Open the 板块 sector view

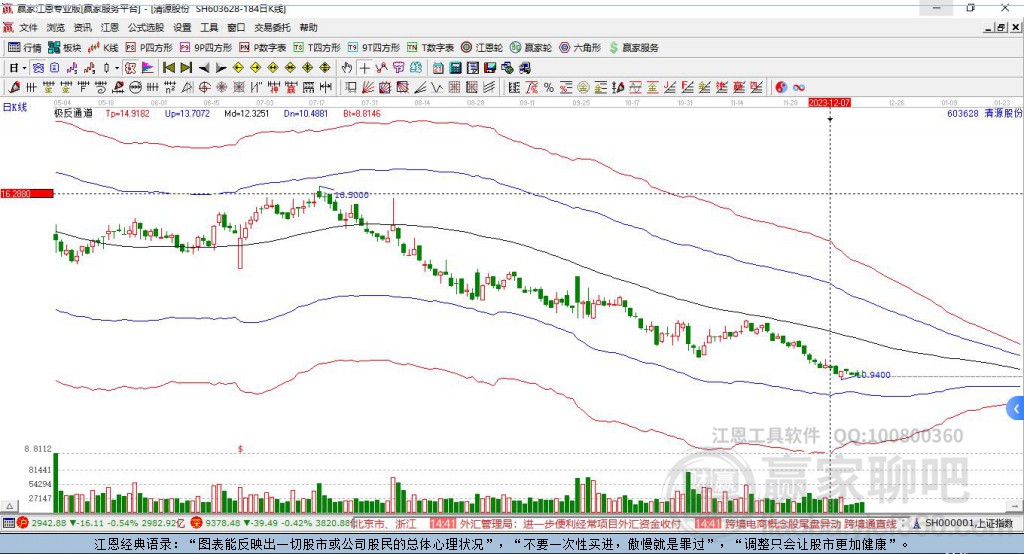[x=64, y=48]
